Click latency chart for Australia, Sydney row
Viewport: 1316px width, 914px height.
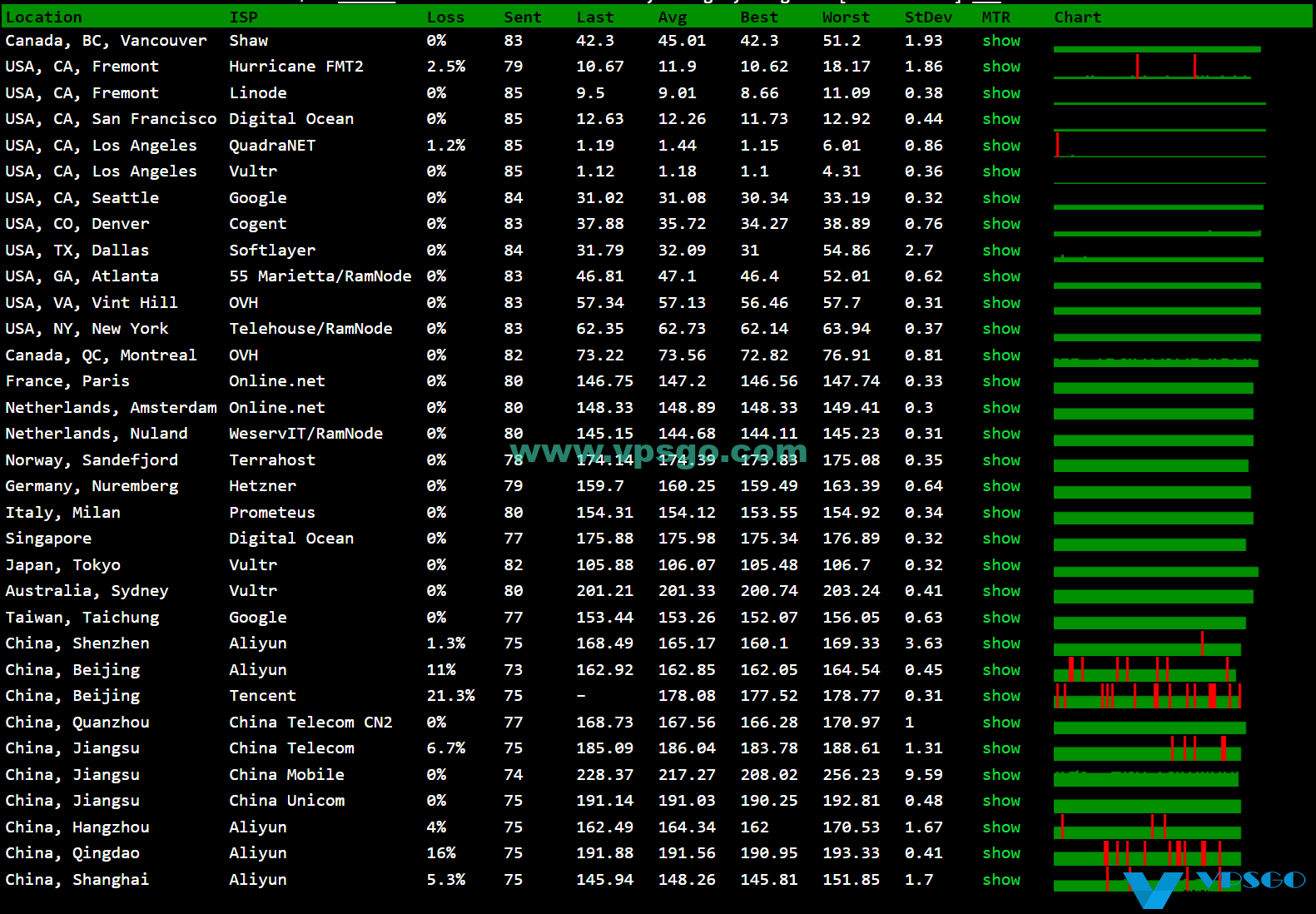1154,595
